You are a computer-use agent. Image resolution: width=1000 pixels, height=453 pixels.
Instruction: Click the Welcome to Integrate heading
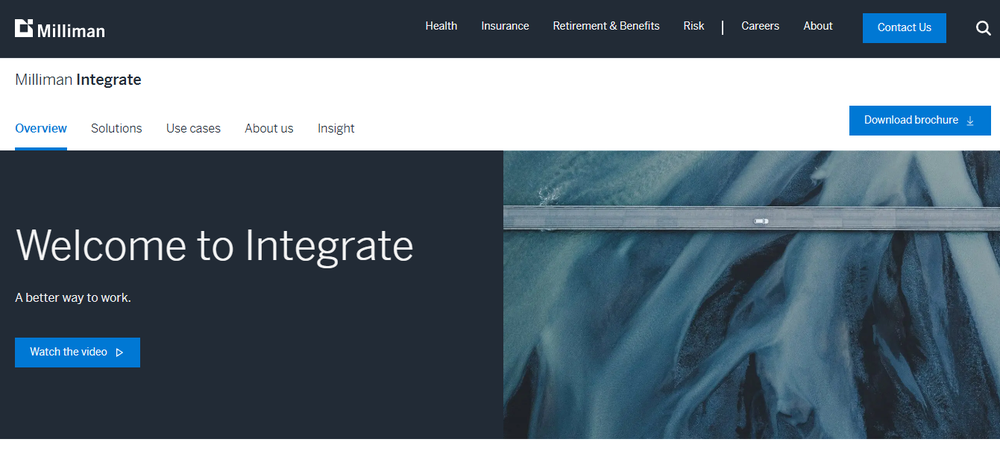pos(214,246)
